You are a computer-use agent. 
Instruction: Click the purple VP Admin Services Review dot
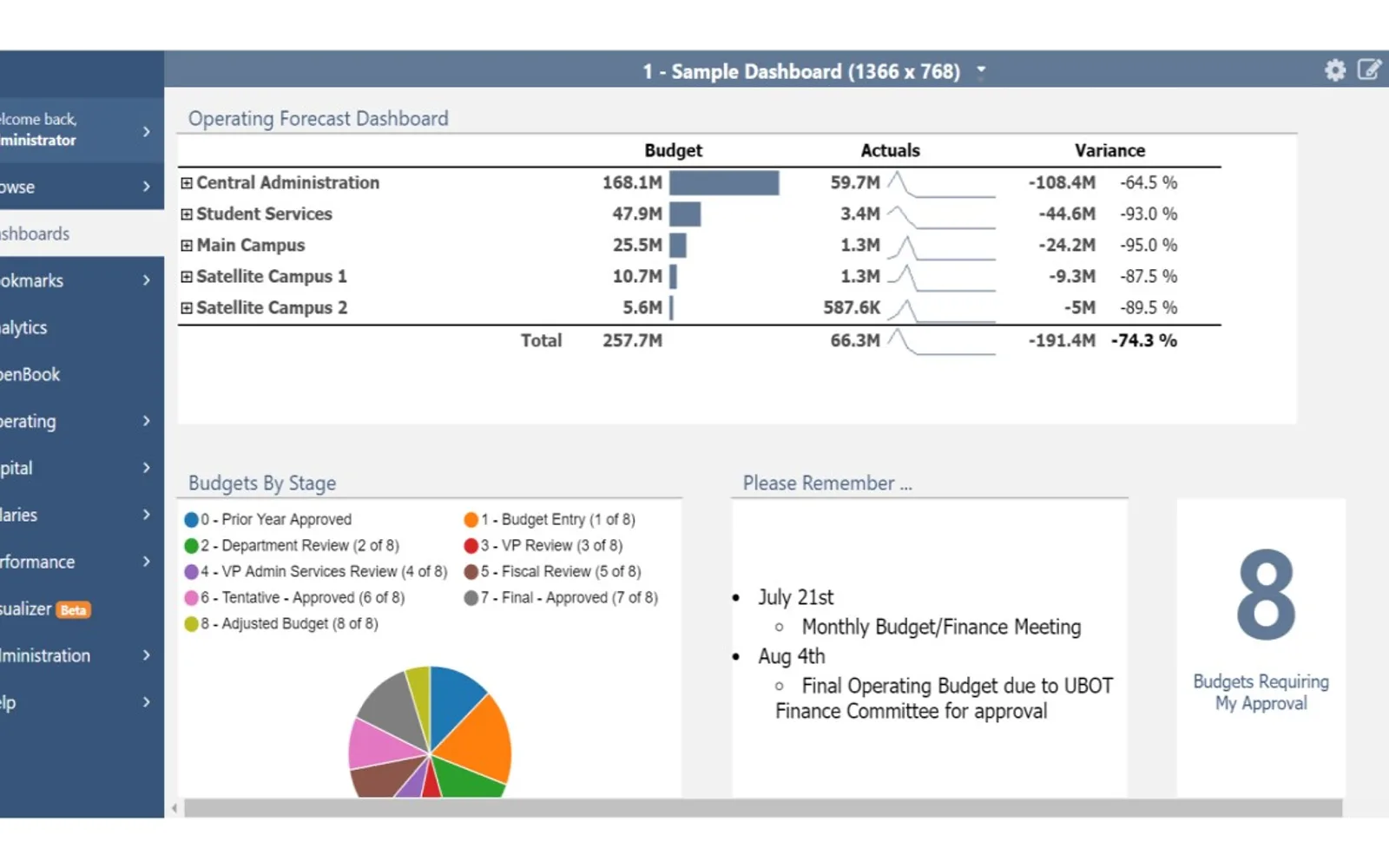coord(192,572)
